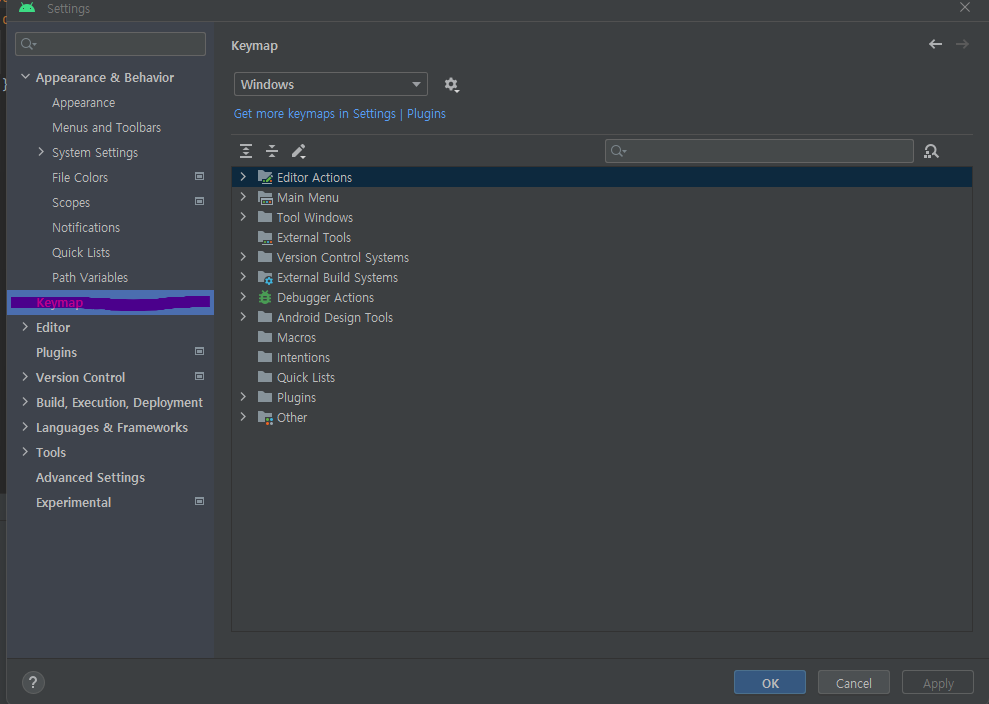The width and height of the screenshot is (989, 704).
Task: Focus the keymap action search field
Action: pos(759,151)
